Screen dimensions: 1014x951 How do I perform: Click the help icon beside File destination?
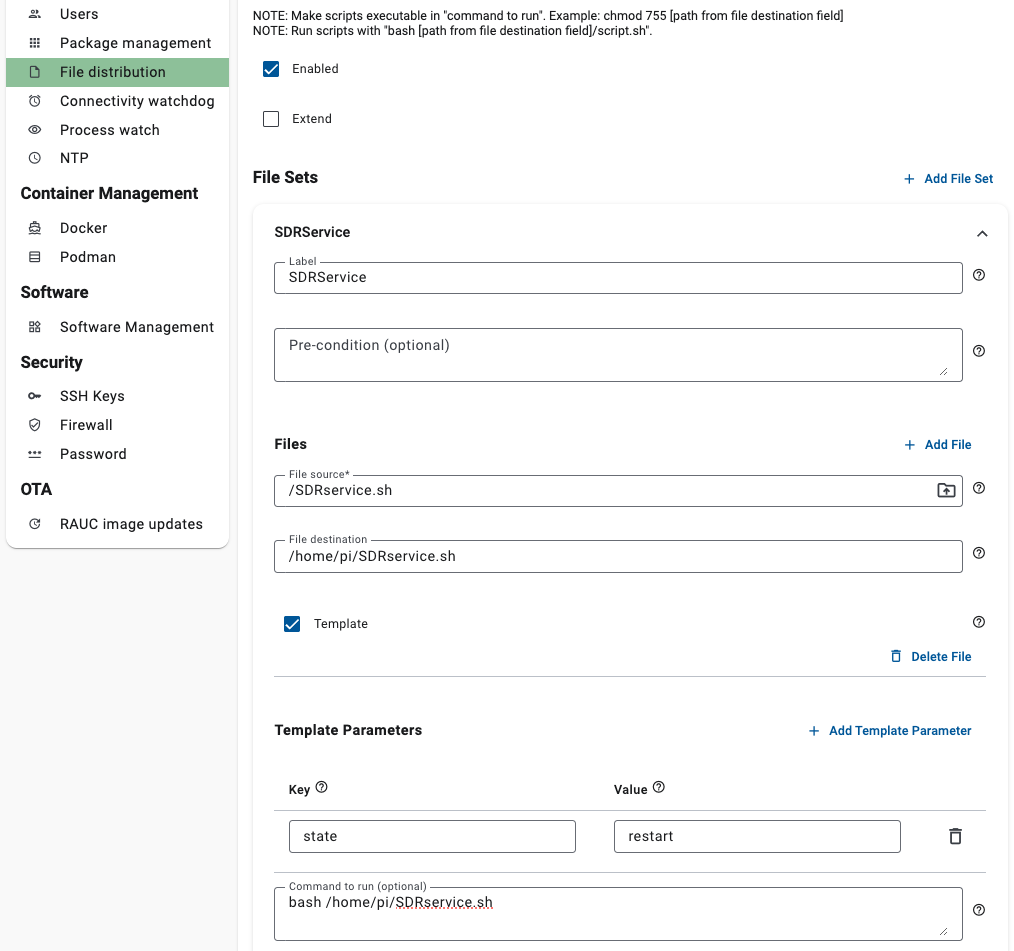[978, 552]
